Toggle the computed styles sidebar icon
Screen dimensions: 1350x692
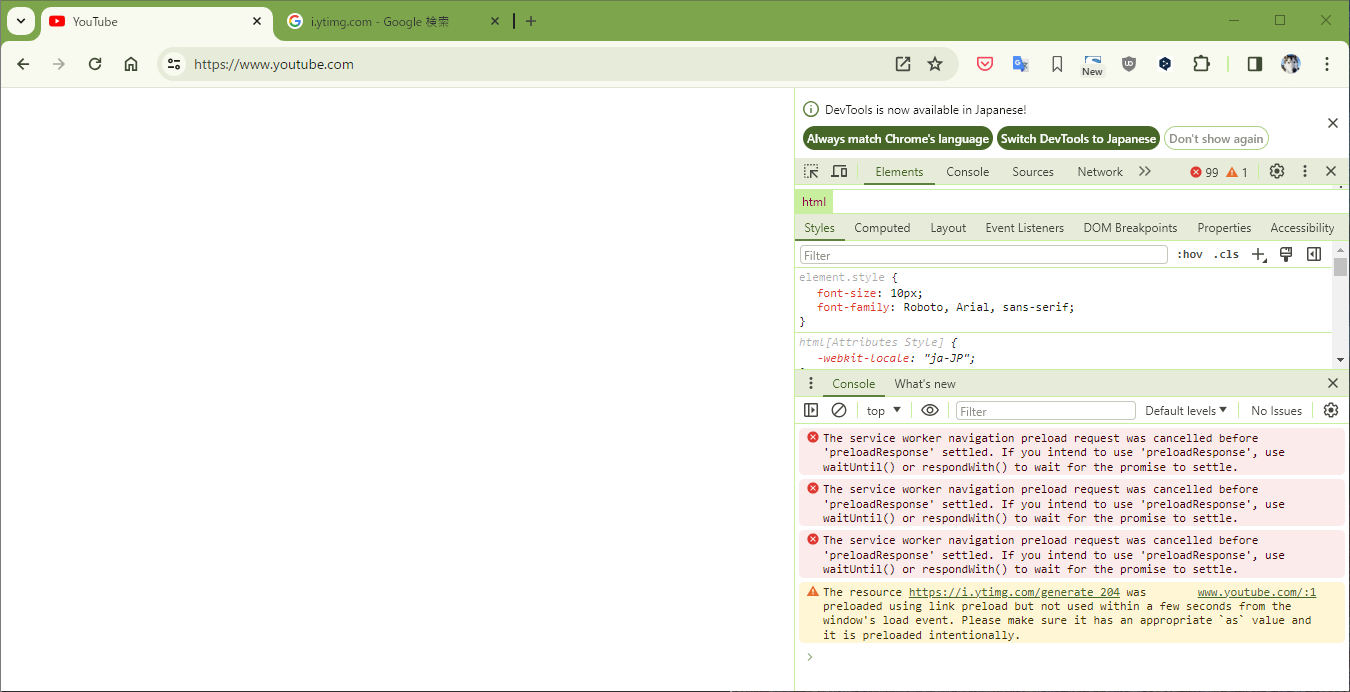tap(1314, 255)
